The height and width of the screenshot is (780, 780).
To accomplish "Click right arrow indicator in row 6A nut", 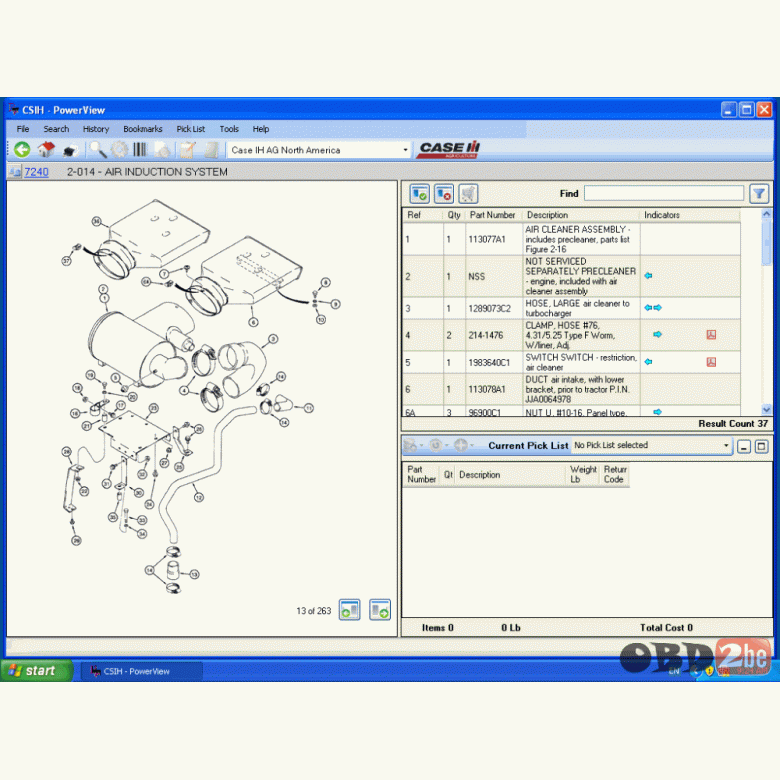I will pyautogui.click(x=658, y=412).
